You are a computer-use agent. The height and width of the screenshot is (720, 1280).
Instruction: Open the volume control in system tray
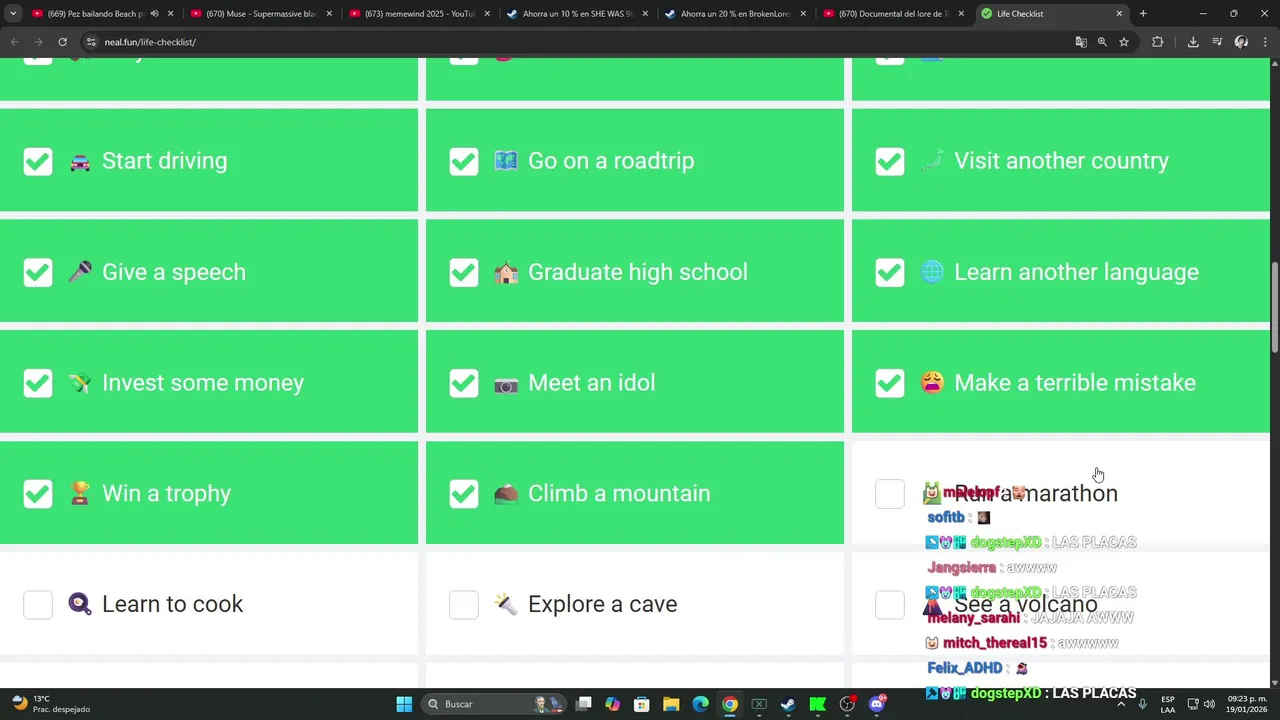1209,704
